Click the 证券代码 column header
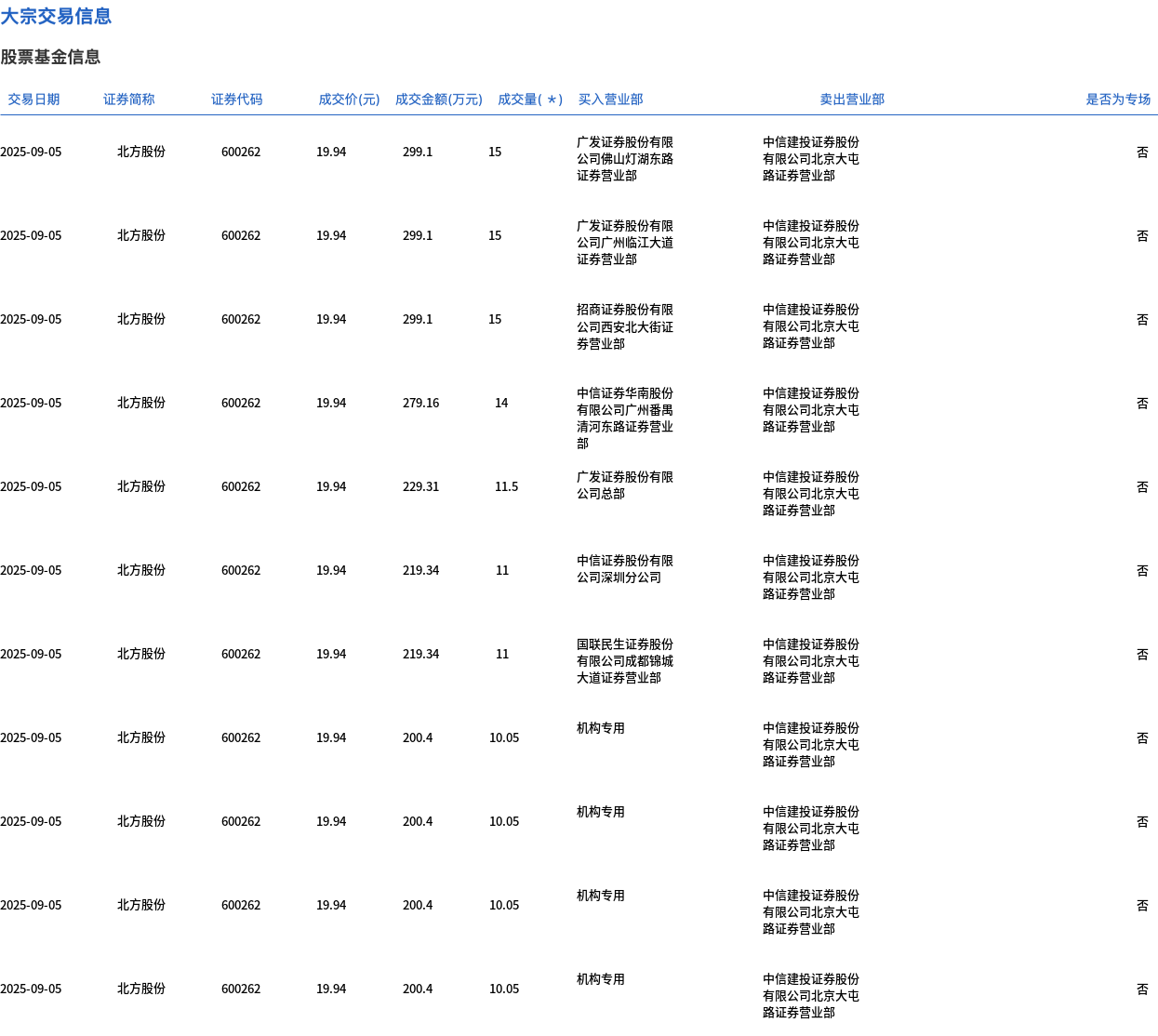The image size is (1158, 1036). (237, 100)
